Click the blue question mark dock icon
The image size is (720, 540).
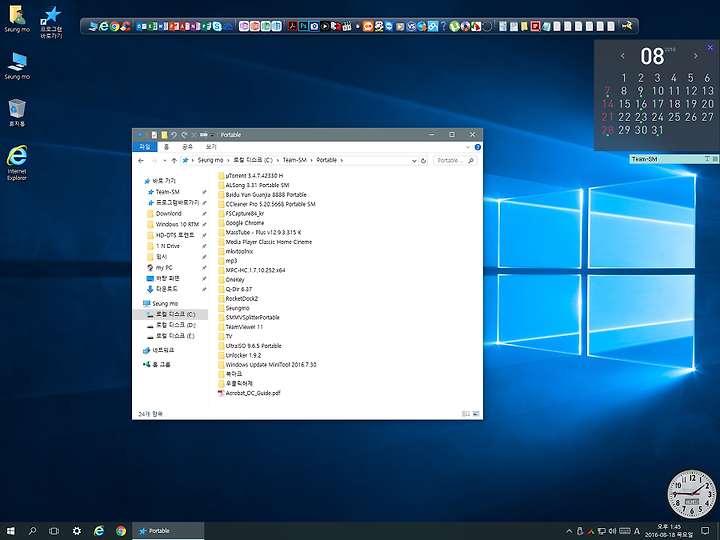pyautogui.click(x=443, y=26)
